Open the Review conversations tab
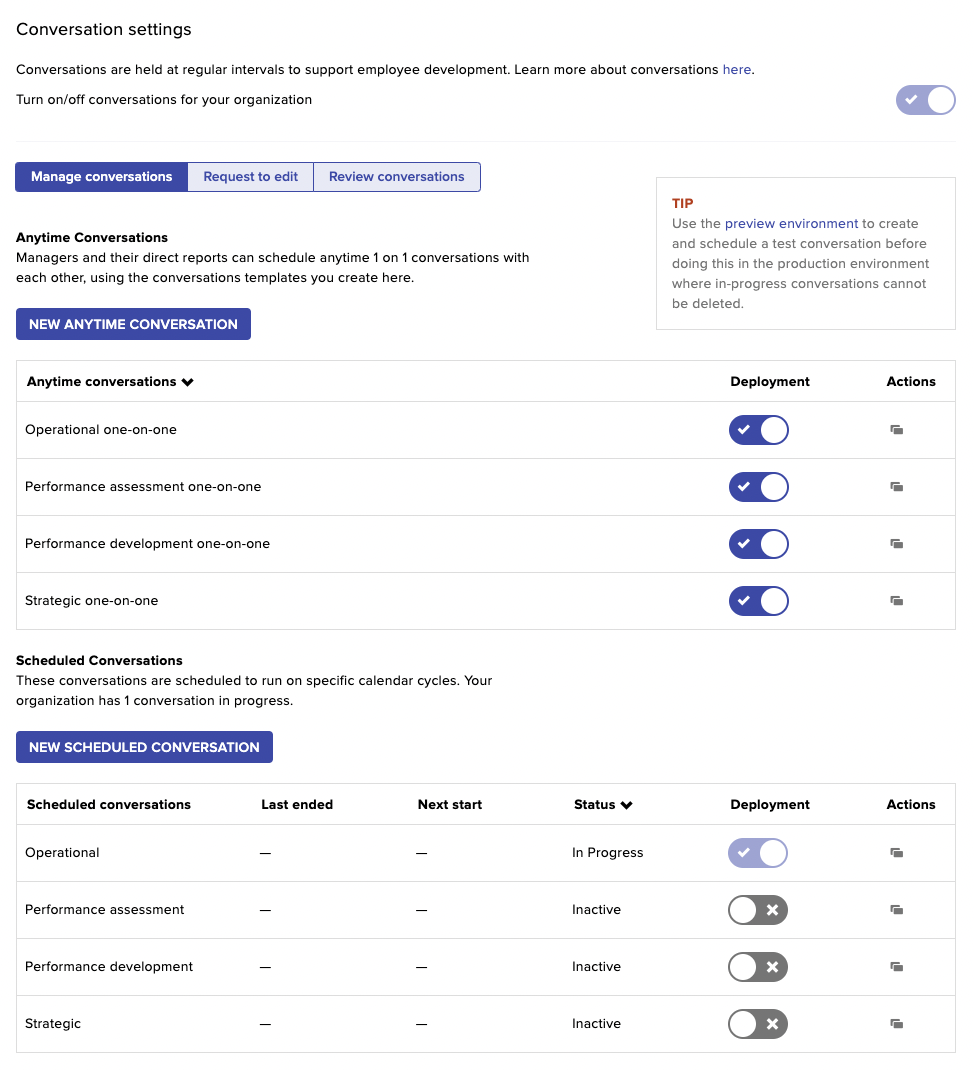Screen dimensions: 974x1070 coord(396,176)
